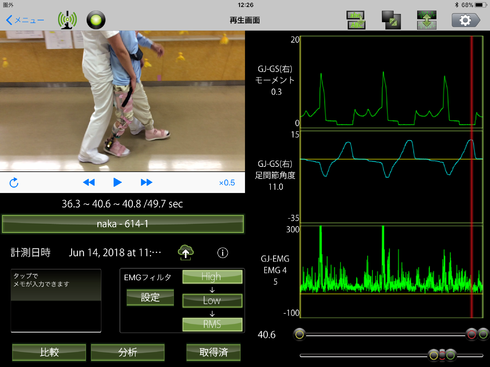Tap the gait video frame
This screenshot has height=367, width=490.
tap(122, 101)
